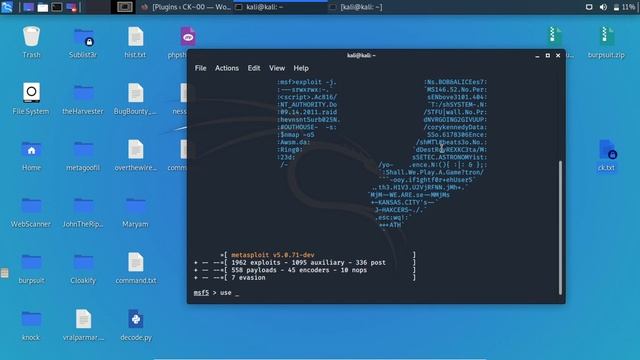Viewport: 640px width, 360px height.
Task: Click the small notes icon at the desktop's left edge
Action: point(4,273)
